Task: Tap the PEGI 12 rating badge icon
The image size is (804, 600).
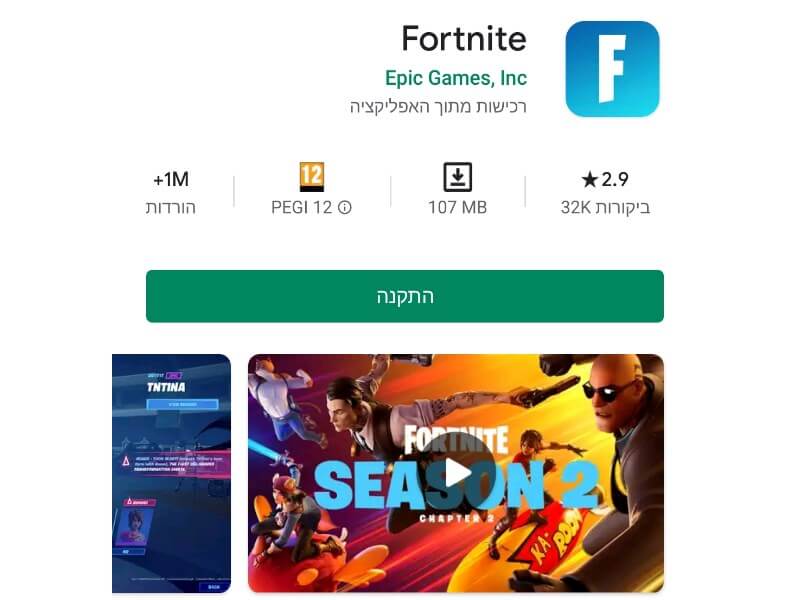Action: click(311, 177)
